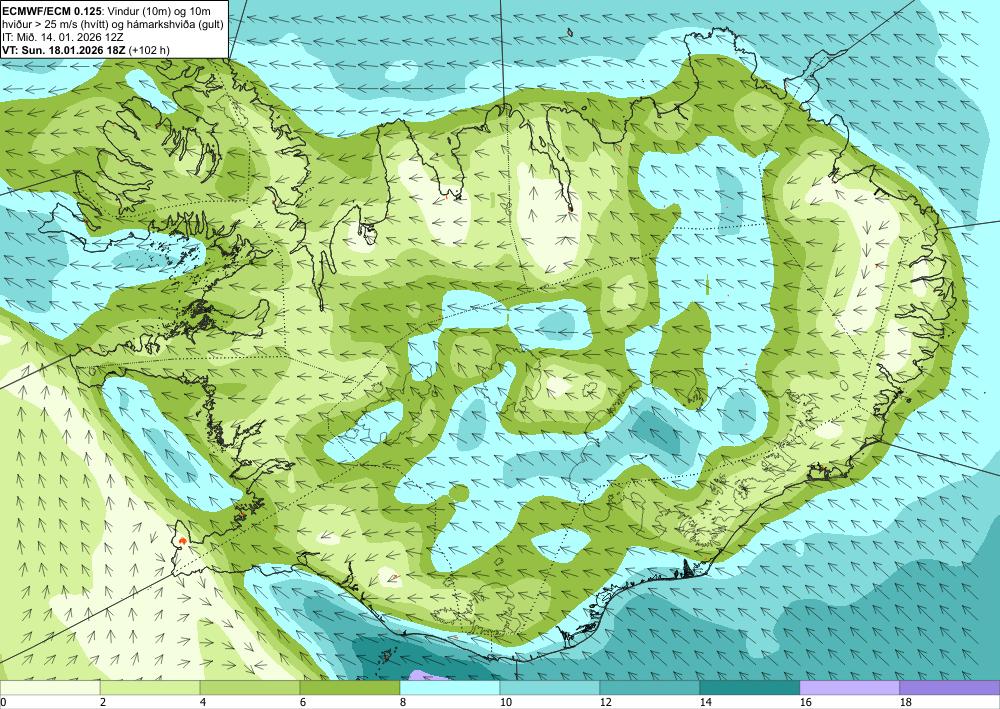Click the legend value '8'
Image resolution: width=1000 pixels, height=709 pixels.
tap(403, 703)
